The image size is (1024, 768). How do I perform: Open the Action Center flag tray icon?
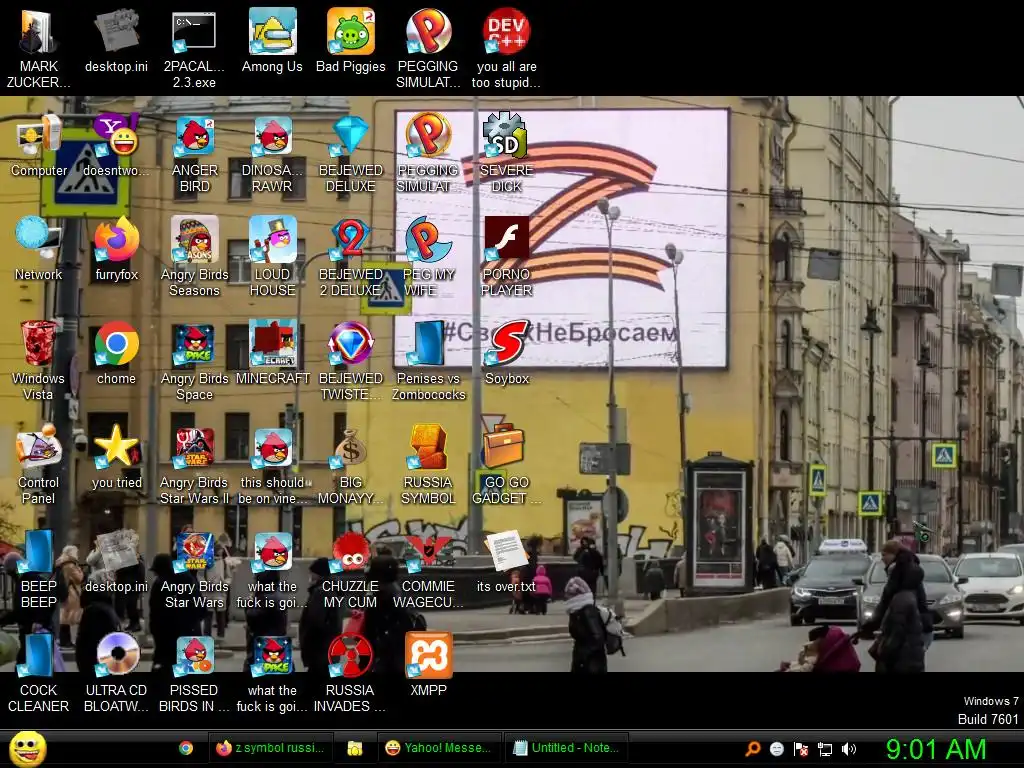[801, 749]
